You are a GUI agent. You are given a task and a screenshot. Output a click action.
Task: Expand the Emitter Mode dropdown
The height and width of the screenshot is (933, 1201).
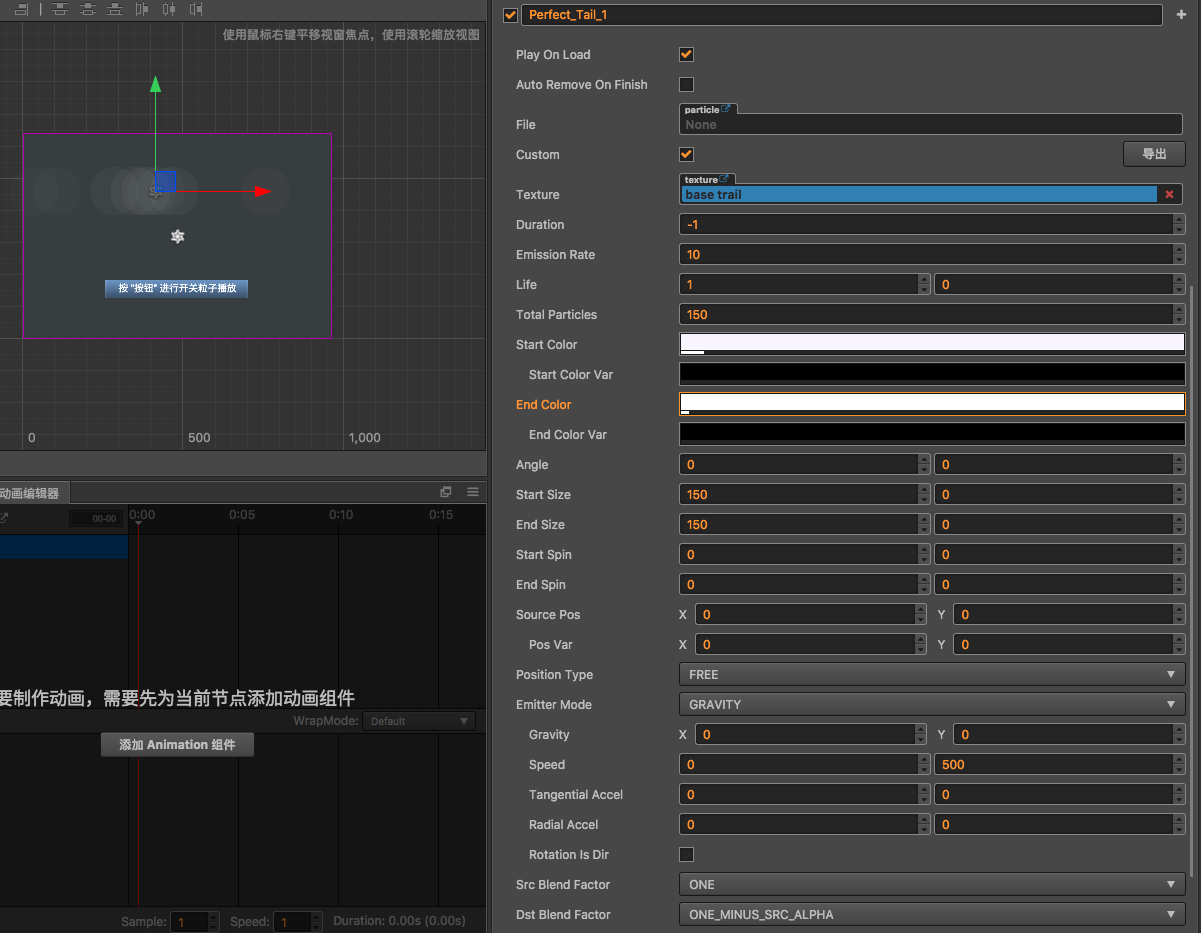[931, 705]
